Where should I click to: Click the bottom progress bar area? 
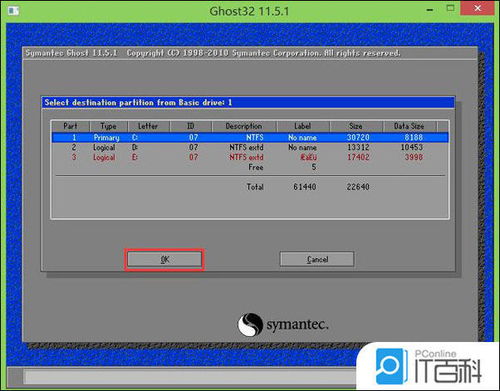[190, 377]
